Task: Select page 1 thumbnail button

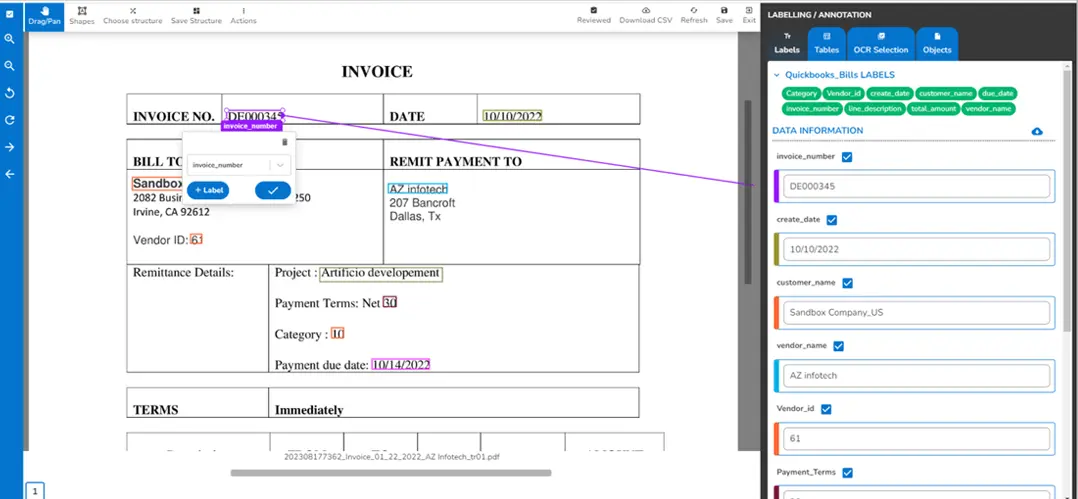Action: point(34,491)
